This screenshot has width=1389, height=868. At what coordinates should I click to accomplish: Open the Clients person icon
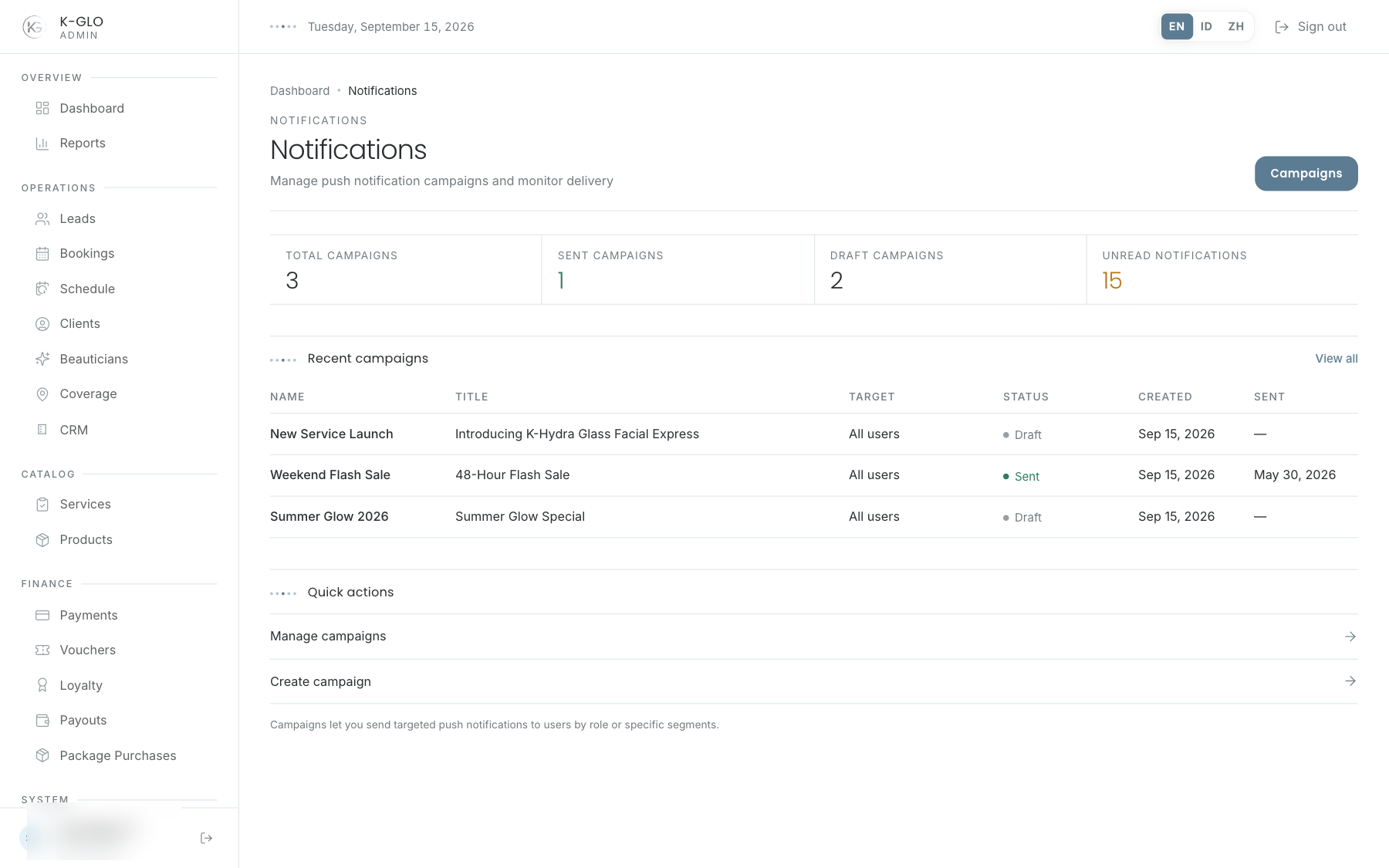pyautogui.click(x=42, y=324)
